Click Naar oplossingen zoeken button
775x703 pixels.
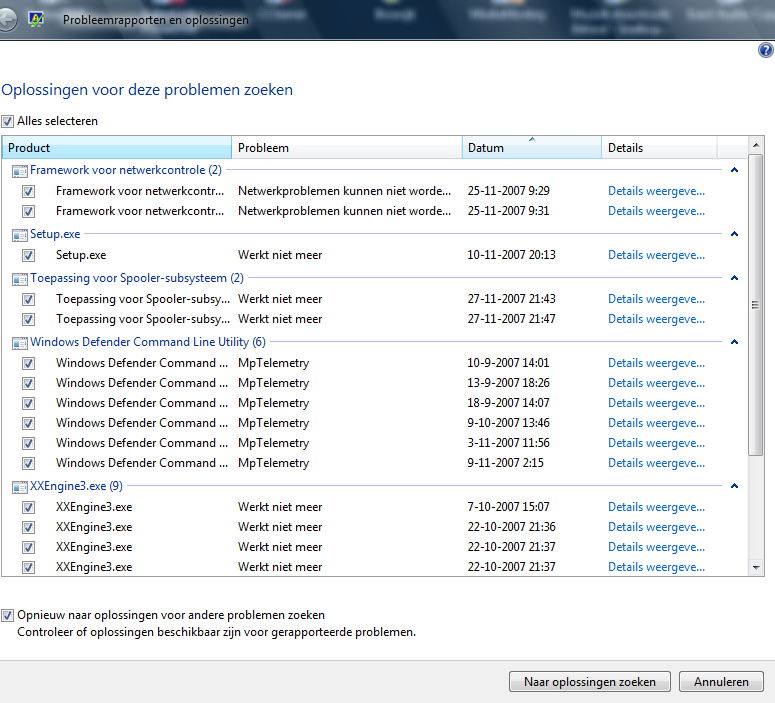click(590, 682)
